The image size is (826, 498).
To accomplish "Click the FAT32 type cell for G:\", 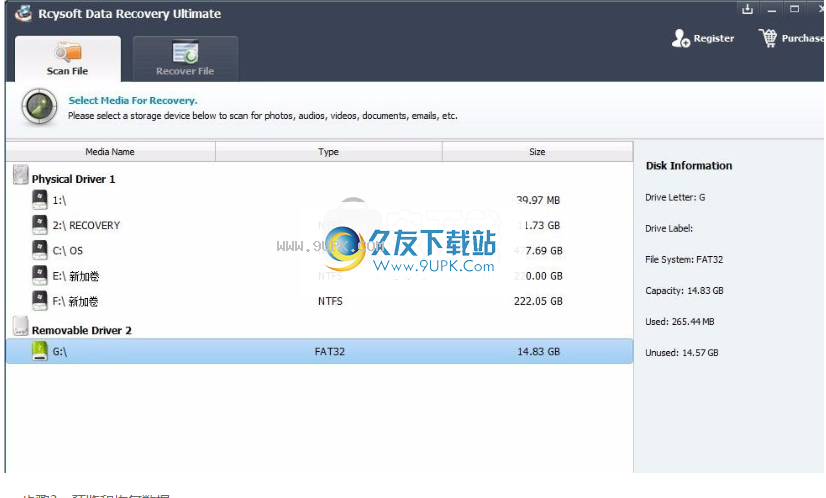I will pyautogui.click(x=330, y=351).
